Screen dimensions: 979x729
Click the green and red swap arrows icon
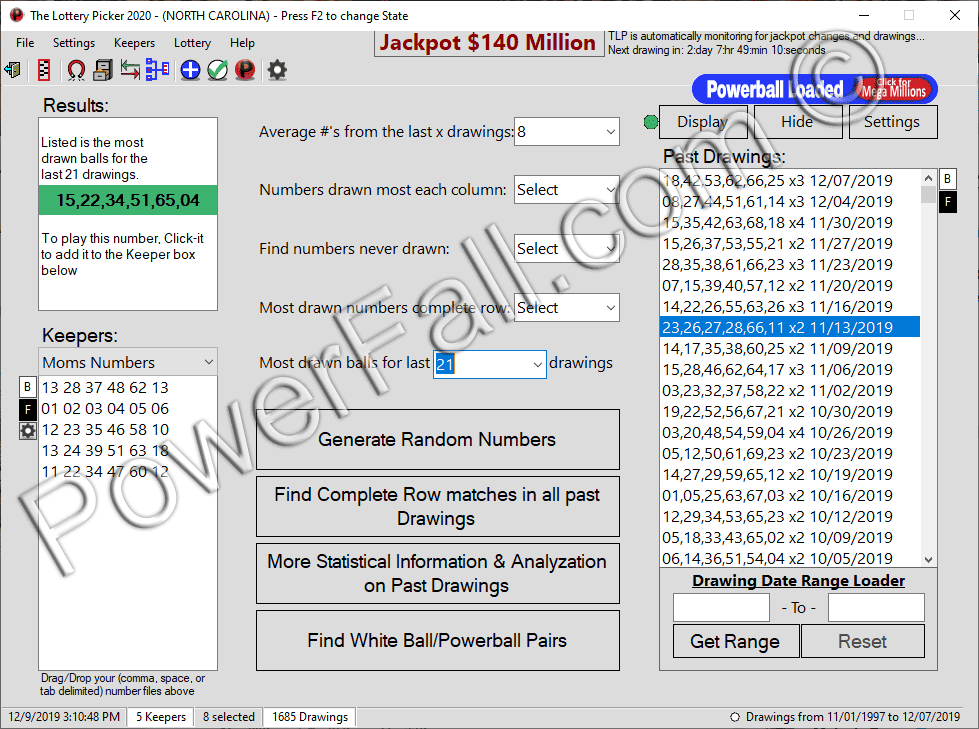[x=130, y=70]
